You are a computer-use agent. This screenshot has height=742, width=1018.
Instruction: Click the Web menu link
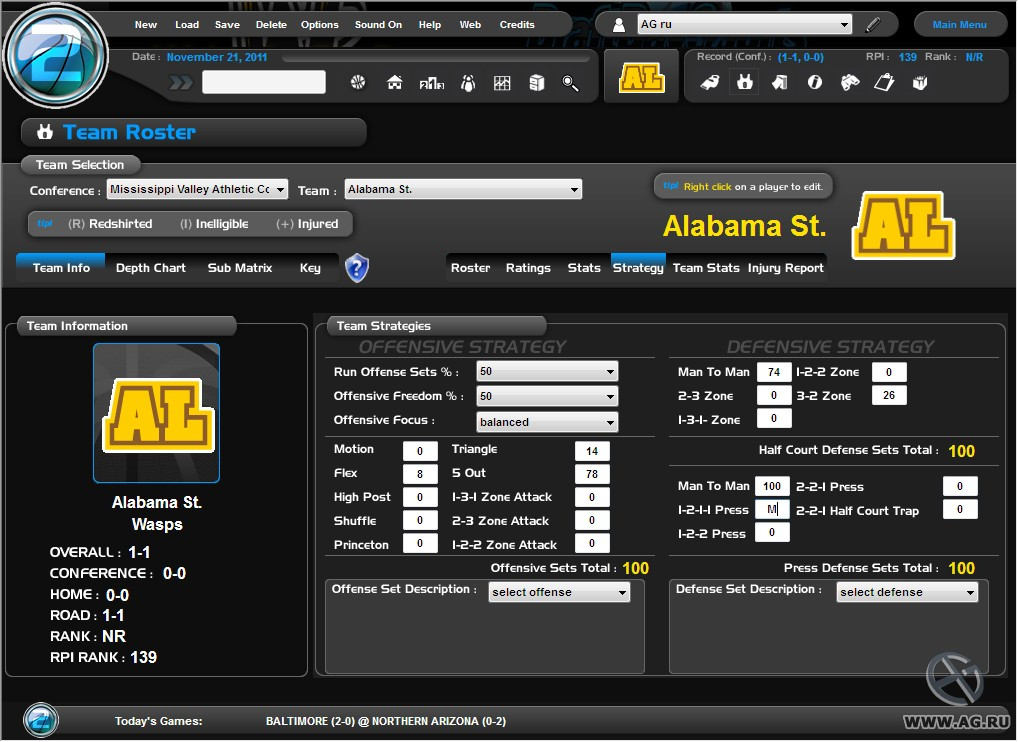click(x=470, y=25)
